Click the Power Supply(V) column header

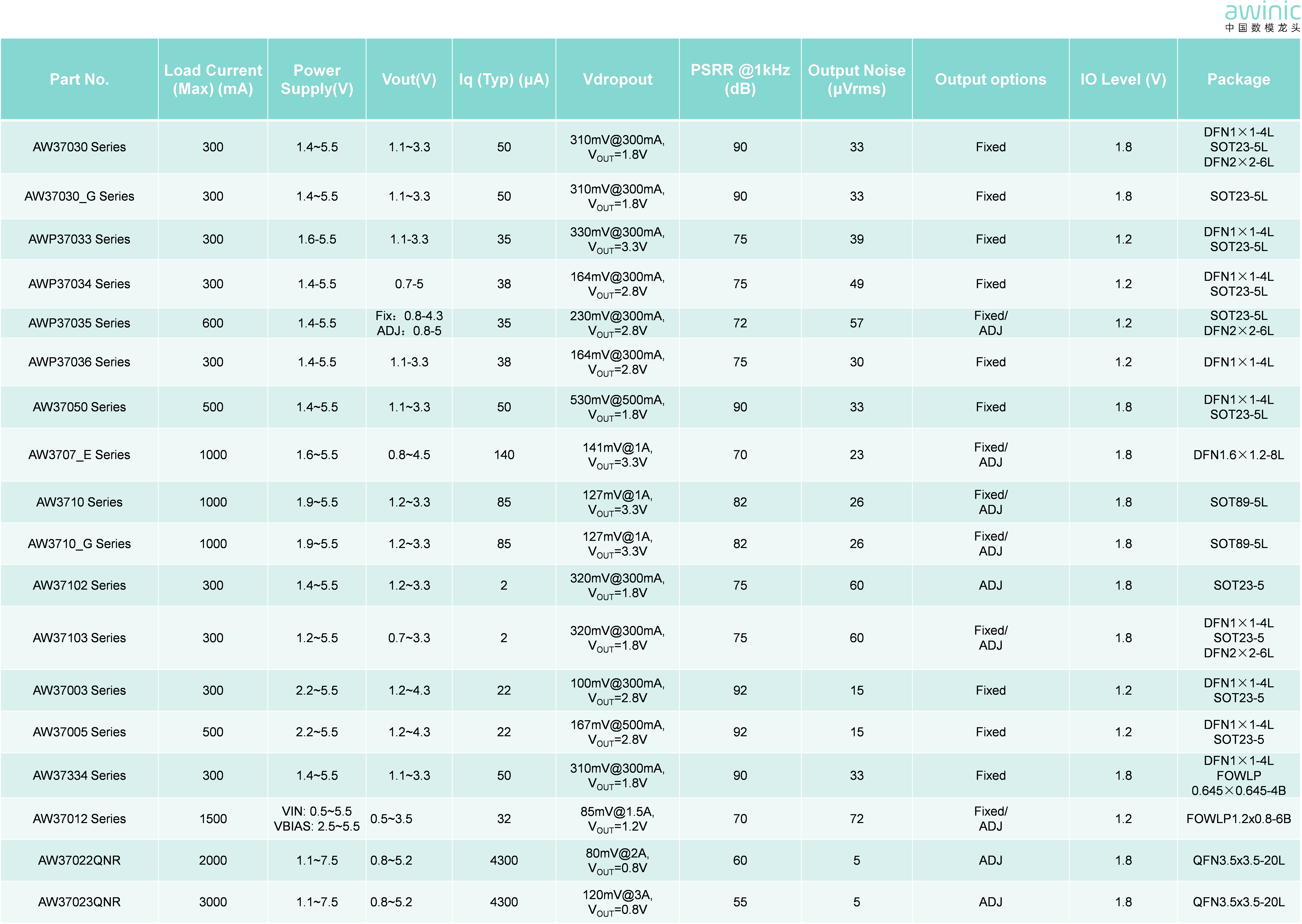pos(317,79)
